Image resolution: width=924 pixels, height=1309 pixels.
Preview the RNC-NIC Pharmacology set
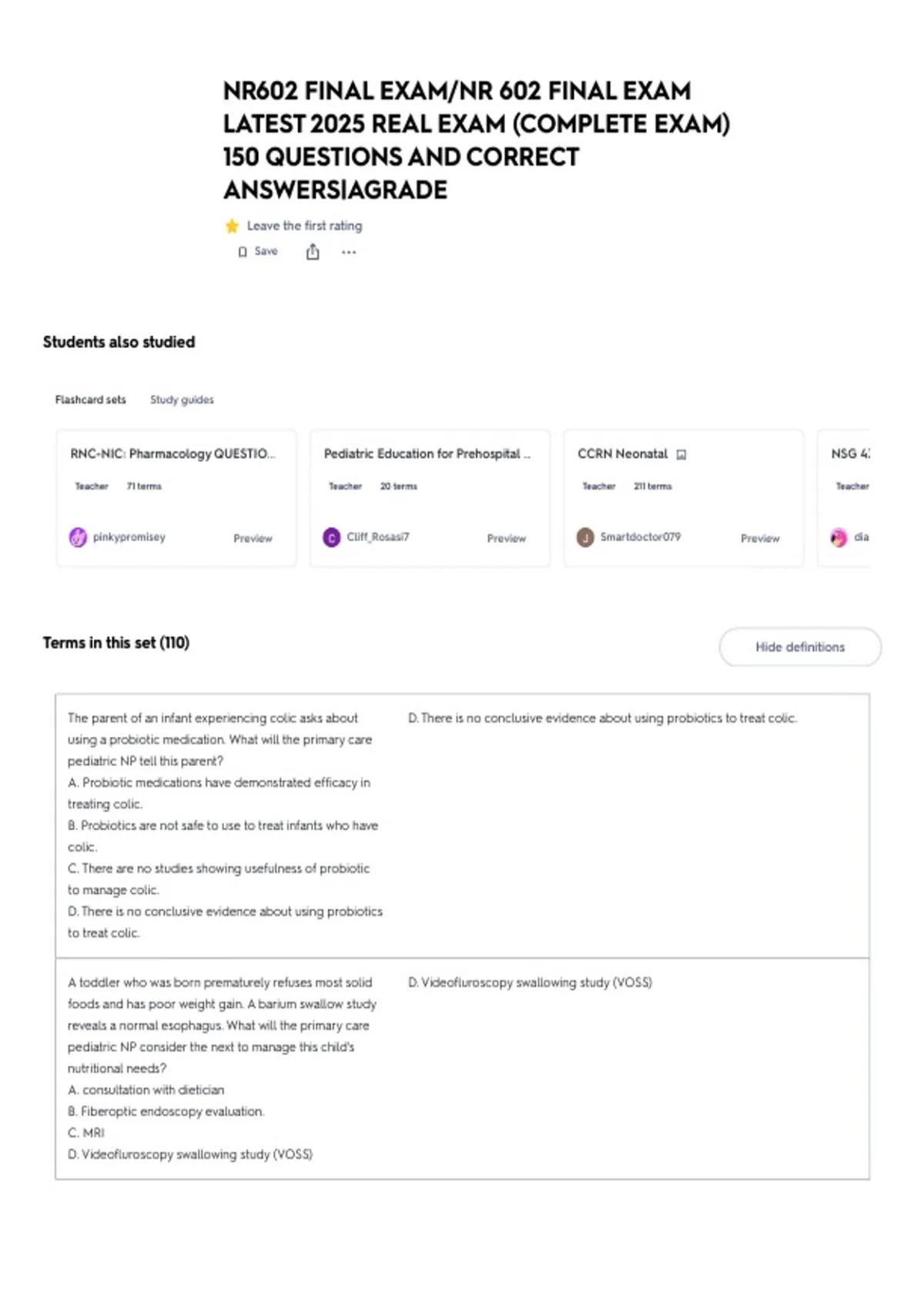tap(253, 538)
